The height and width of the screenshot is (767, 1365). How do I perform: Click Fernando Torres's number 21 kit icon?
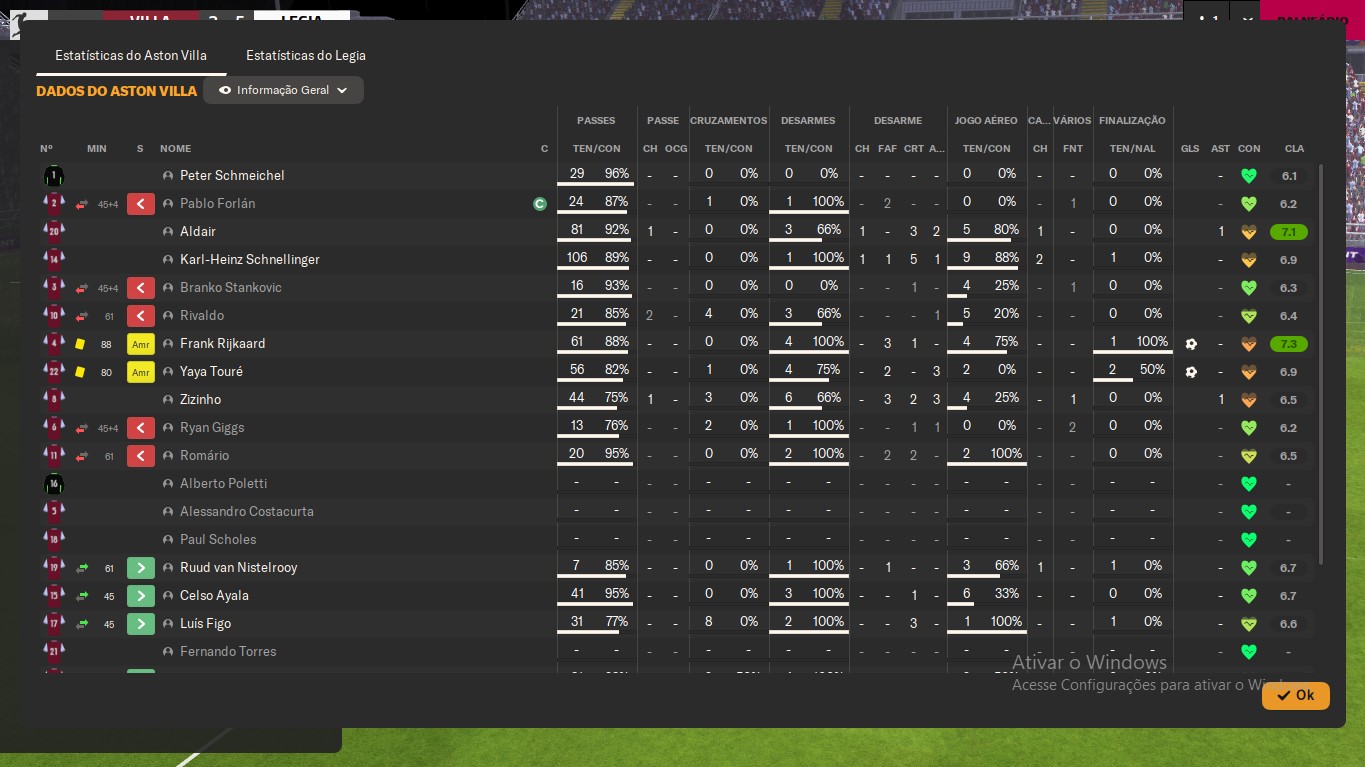(54, 652)
